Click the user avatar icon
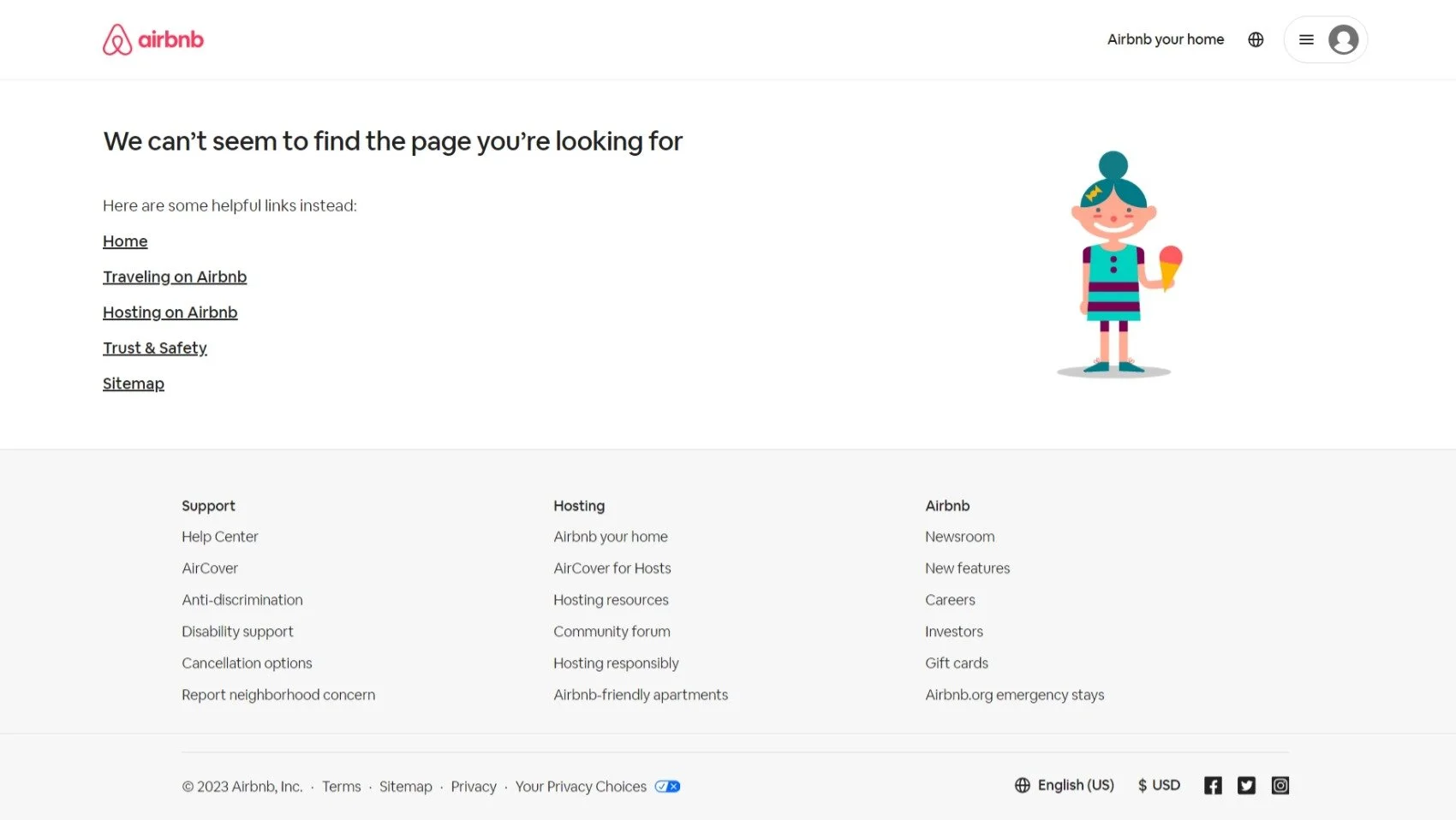Image resolution: width=1456 pixels, height=820 pixels. click(1343, 39)
